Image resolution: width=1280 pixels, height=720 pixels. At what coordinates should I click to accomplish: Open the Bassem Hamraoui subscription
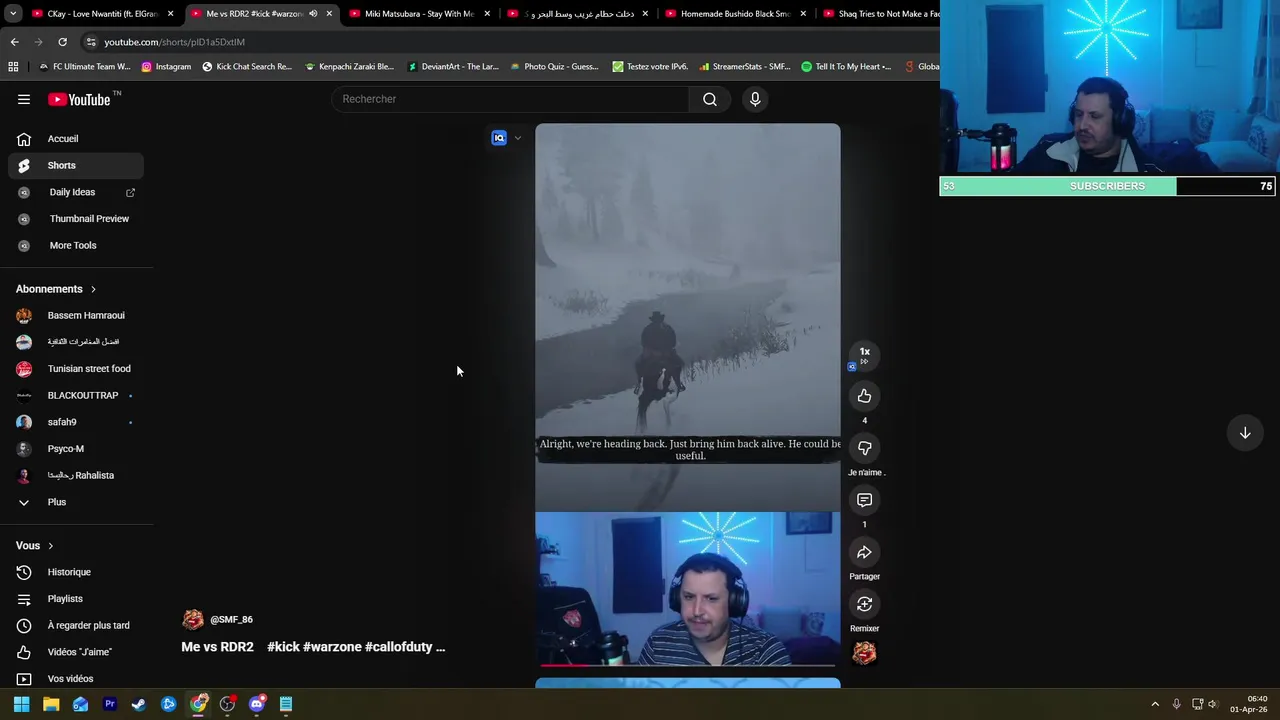[76, 316]
